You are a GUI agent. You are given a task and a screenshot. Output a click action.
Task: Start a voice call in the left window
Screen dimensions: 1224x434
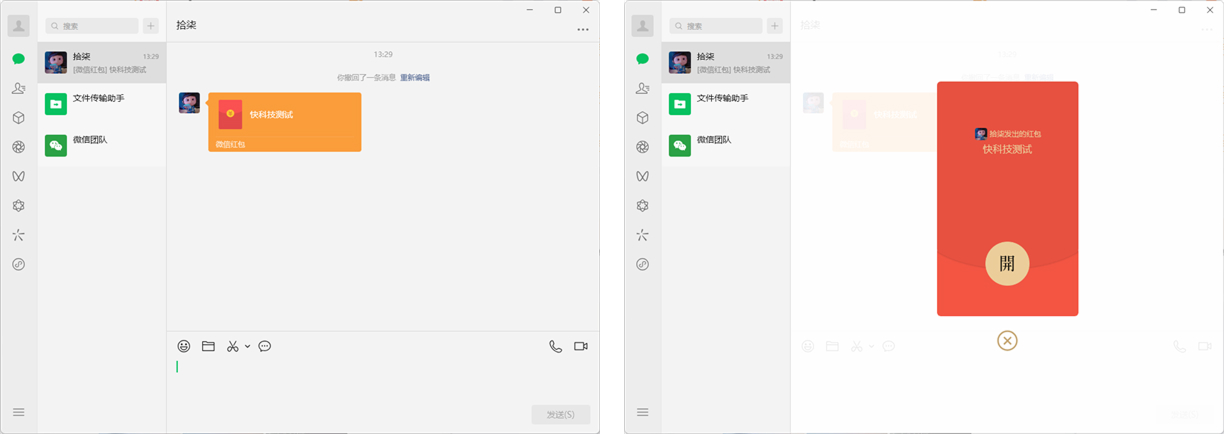[x=555, y=346]
